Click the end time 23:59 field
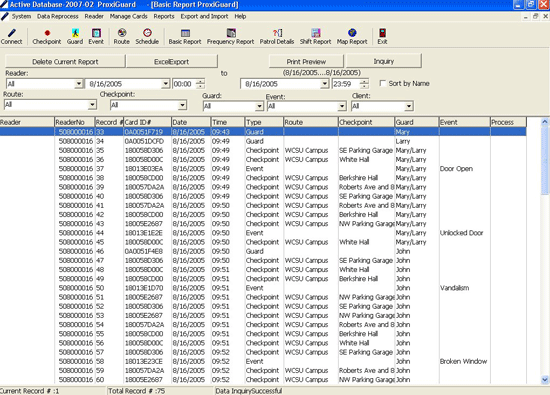 pyautogui.click(x=345, y=84)
